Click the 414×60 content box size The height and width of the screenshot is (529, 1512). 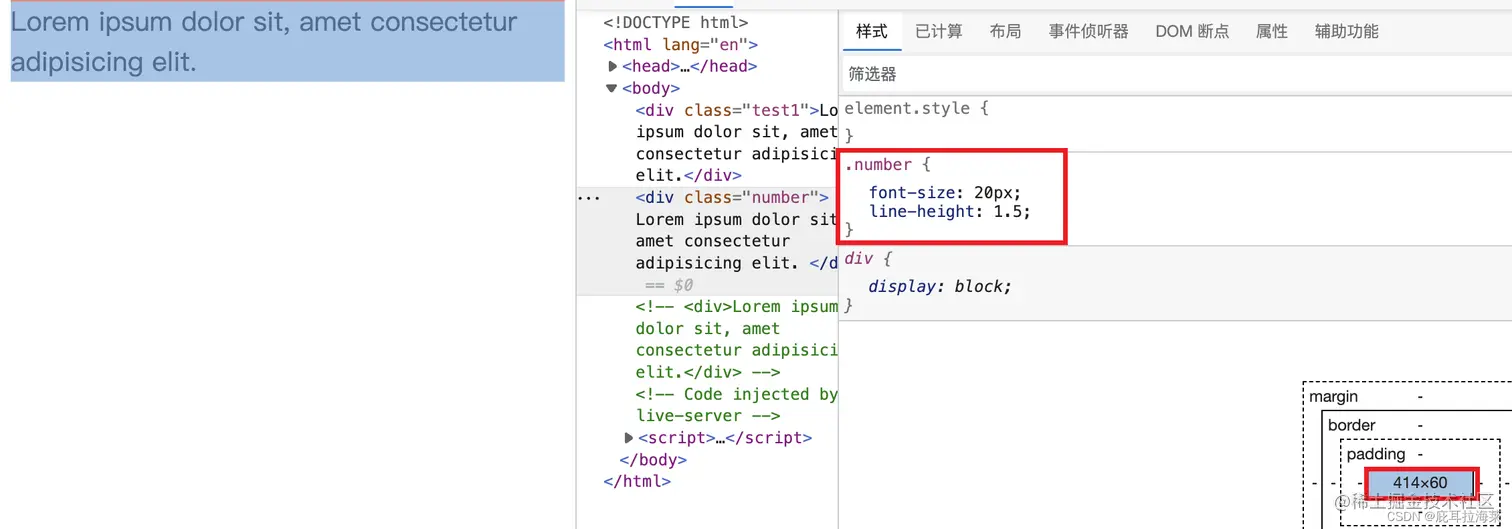click(1420, 483)
